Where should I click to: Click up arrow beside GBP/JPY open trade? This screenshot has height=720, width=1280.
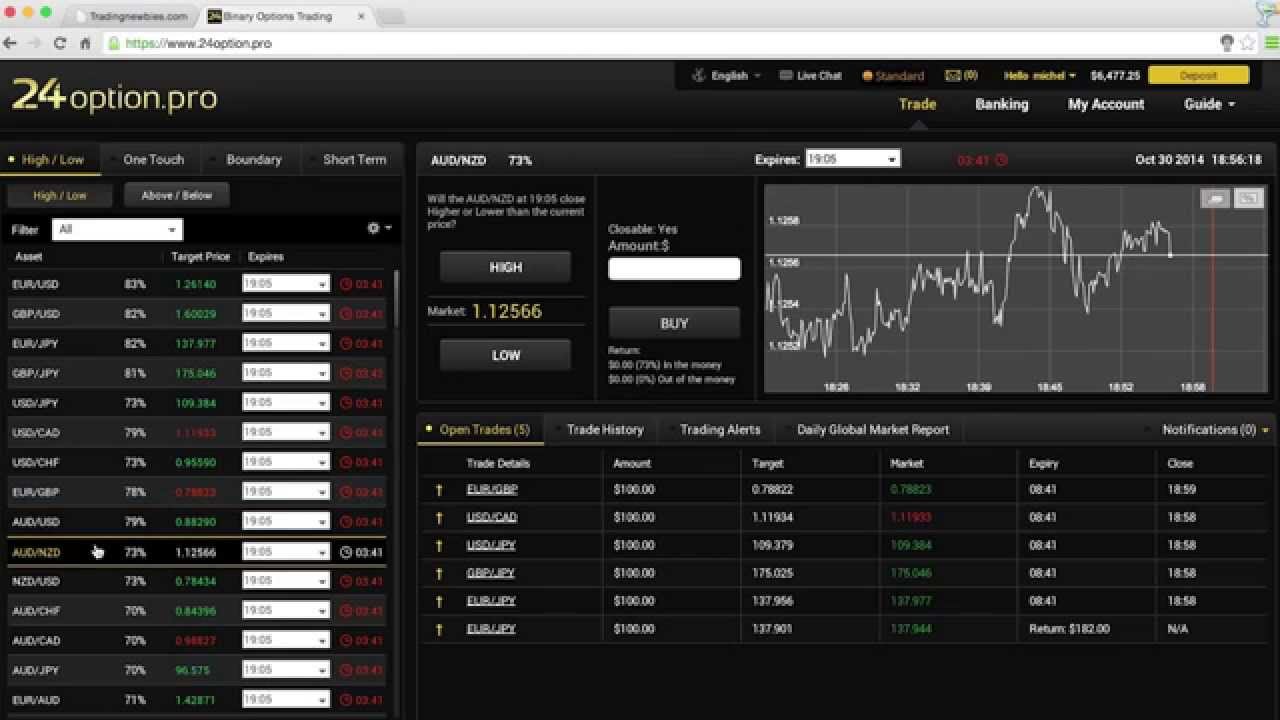pyautogui.click(x=438, y=574)
